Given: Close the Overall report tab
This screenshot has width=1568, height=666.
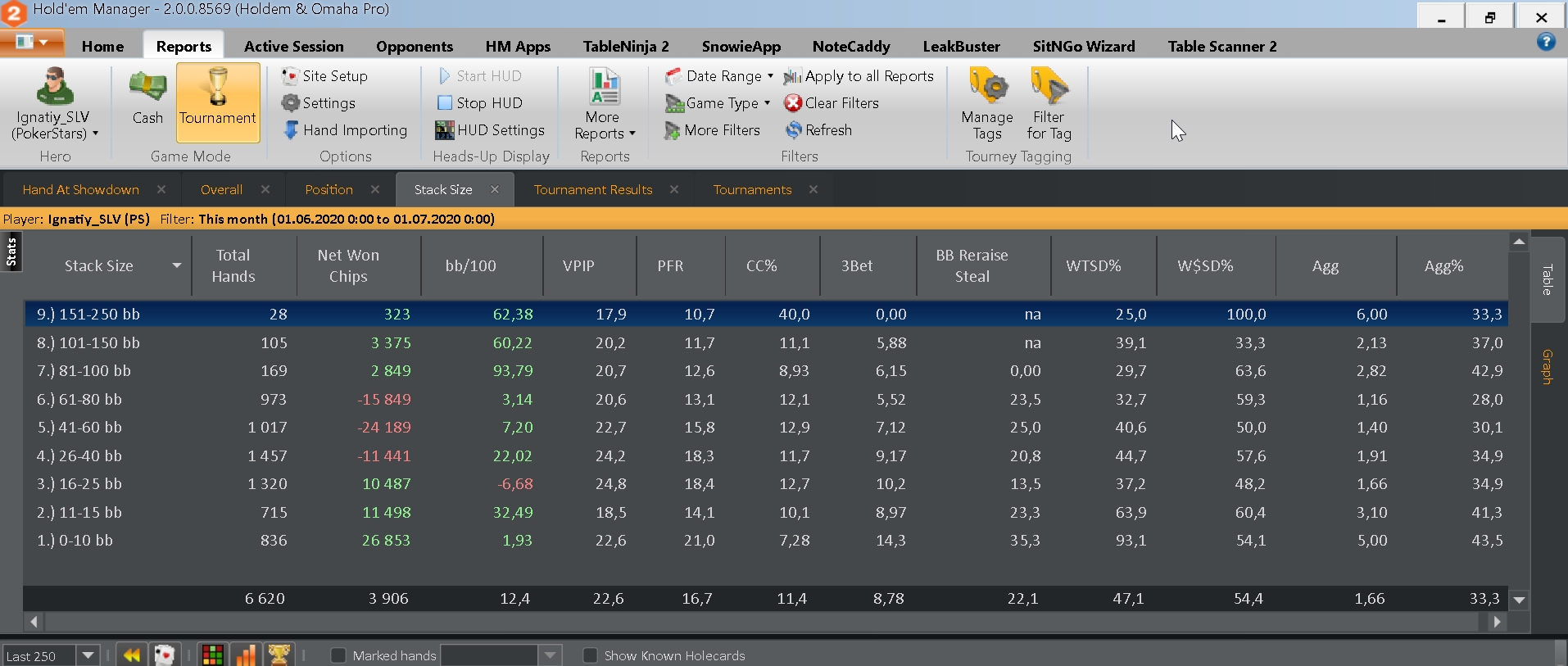Looking at the screenshot, I should click(x=265, y=190).
